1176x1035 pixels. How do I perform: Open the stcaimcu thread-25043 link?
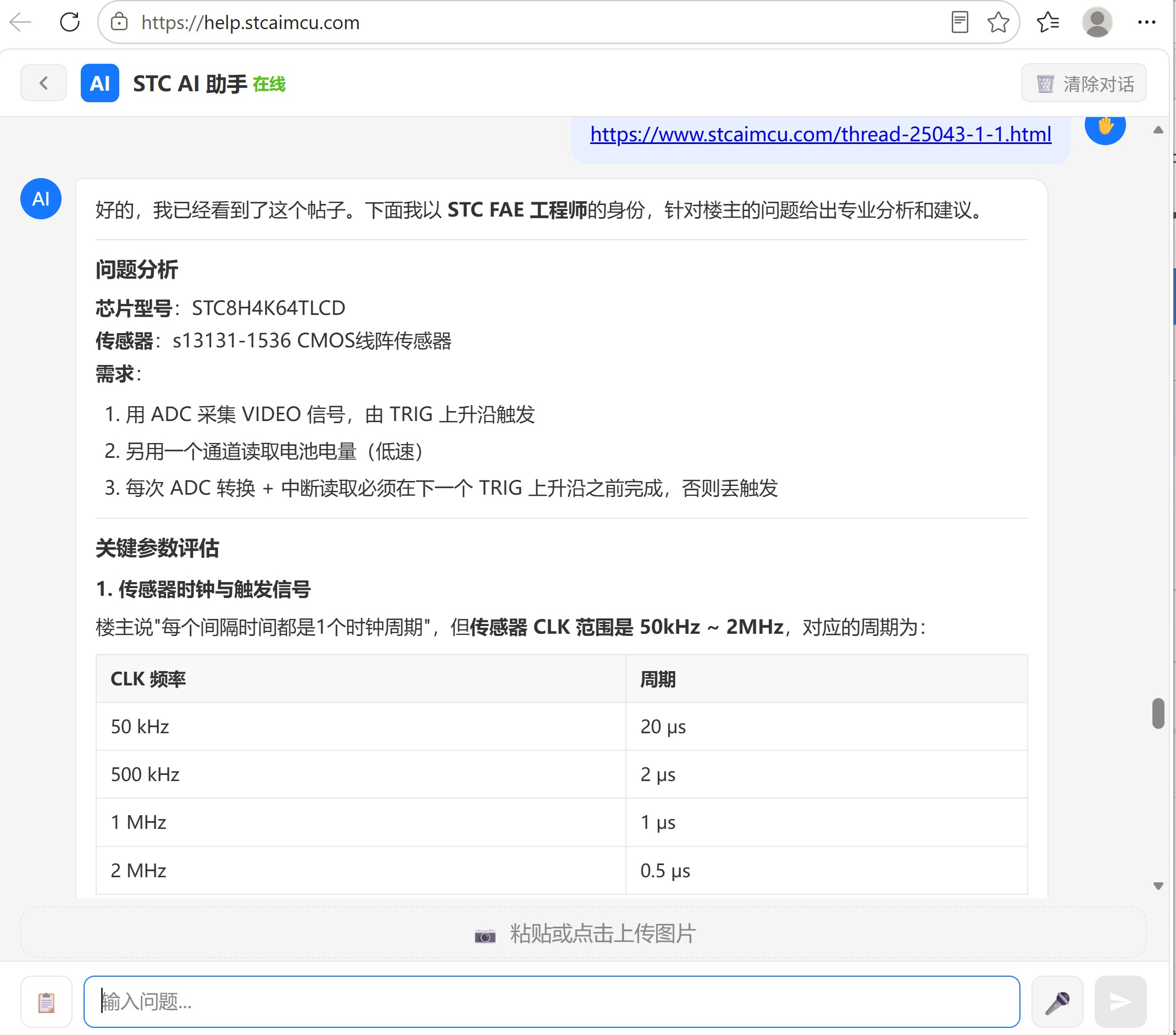820,134
